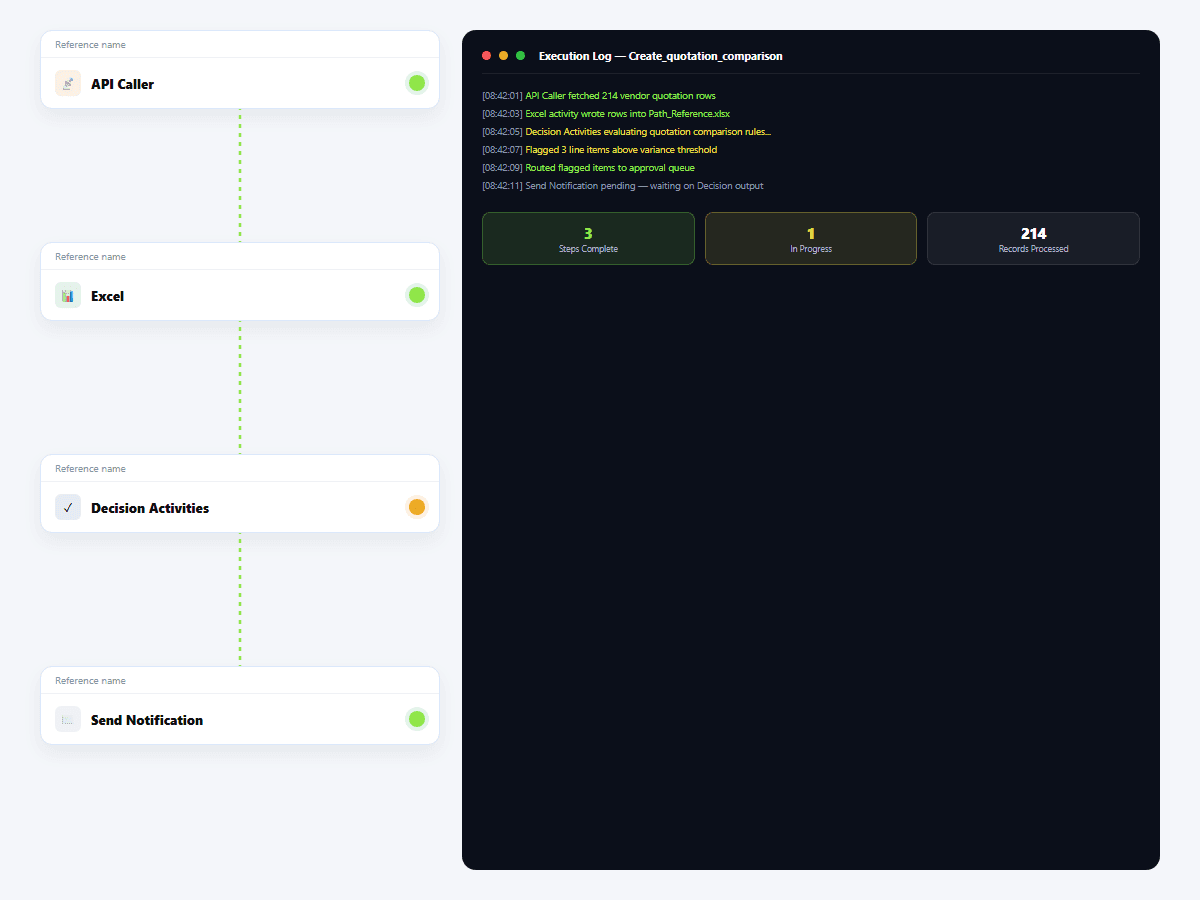
Task: Open the Steps Complete stat card
Action: tap(588, 238)
